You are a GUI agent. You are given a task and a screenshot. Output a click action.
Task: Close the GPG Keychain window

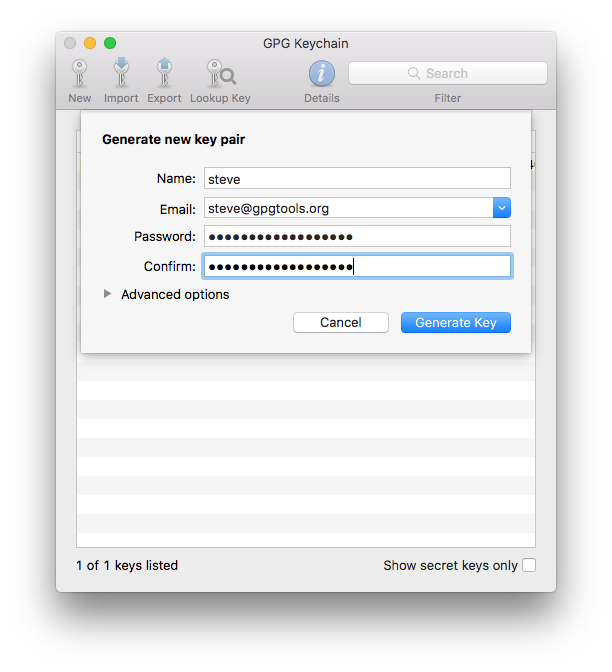[70, 43]
